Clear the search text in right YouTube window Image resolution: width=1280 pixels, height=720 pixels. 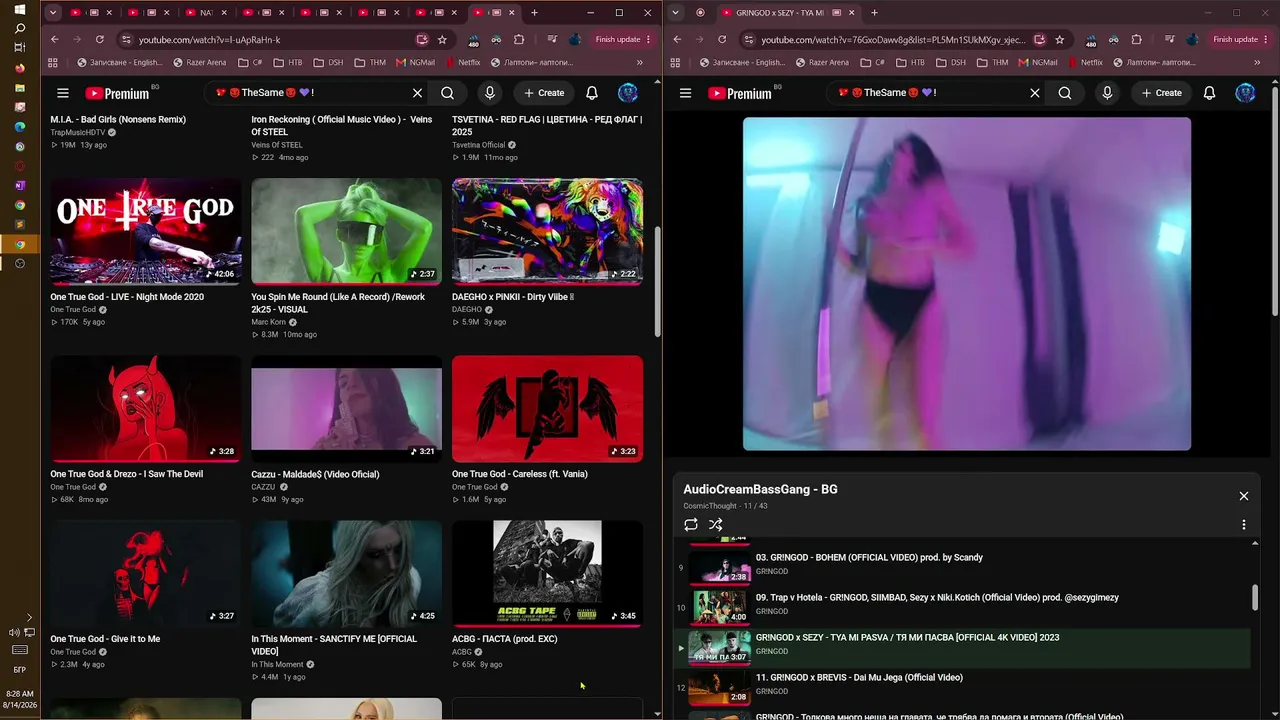pos(1035,93)
